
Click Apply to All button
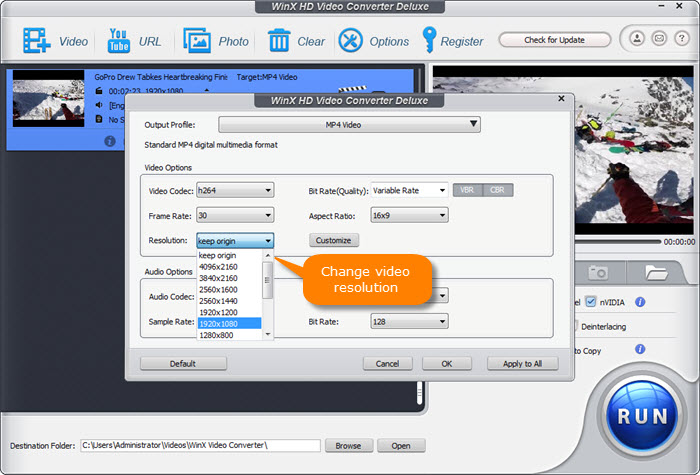point(522,363)
